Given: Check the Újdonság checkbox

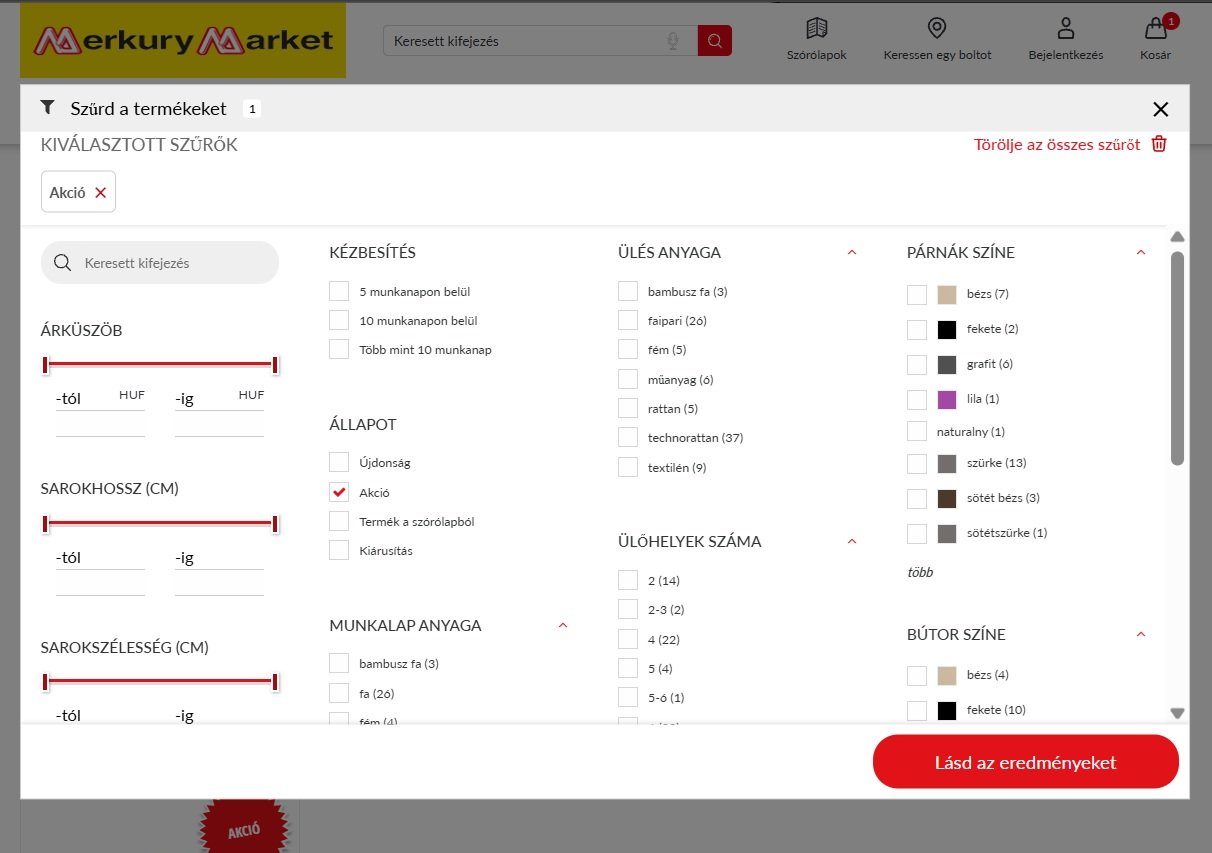Looking at the screenshot, I should (x=339, y=463).
